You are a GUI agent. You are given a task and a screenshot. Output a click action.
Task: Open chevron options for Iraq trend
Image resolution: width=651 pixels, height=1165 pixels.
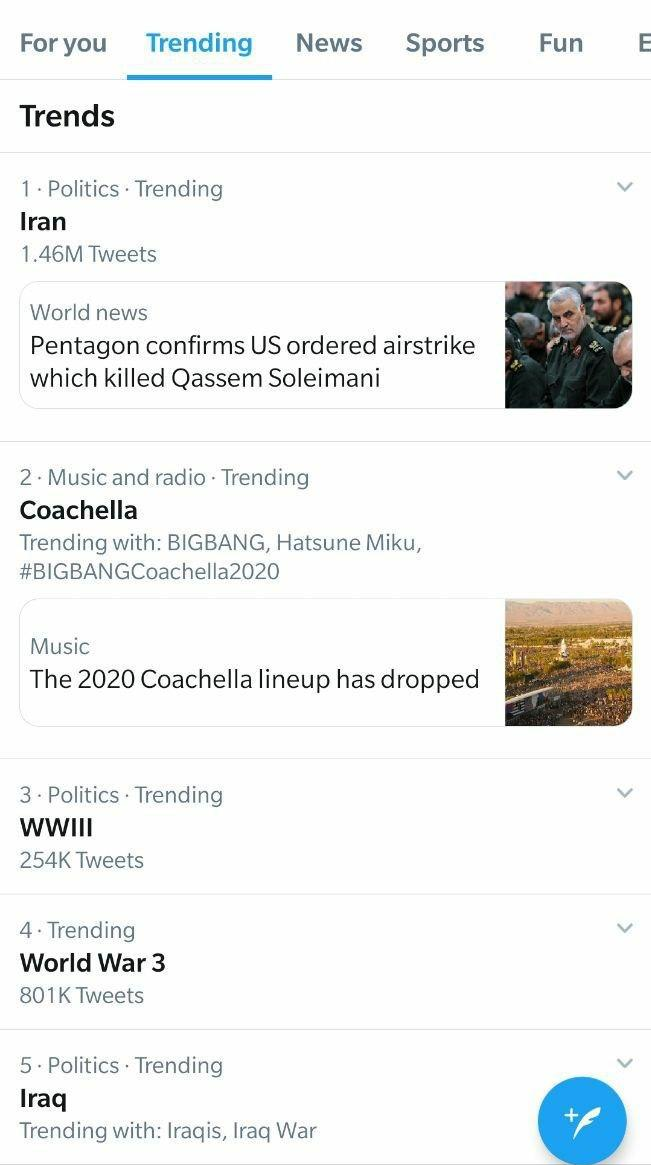click(625, 1063)
